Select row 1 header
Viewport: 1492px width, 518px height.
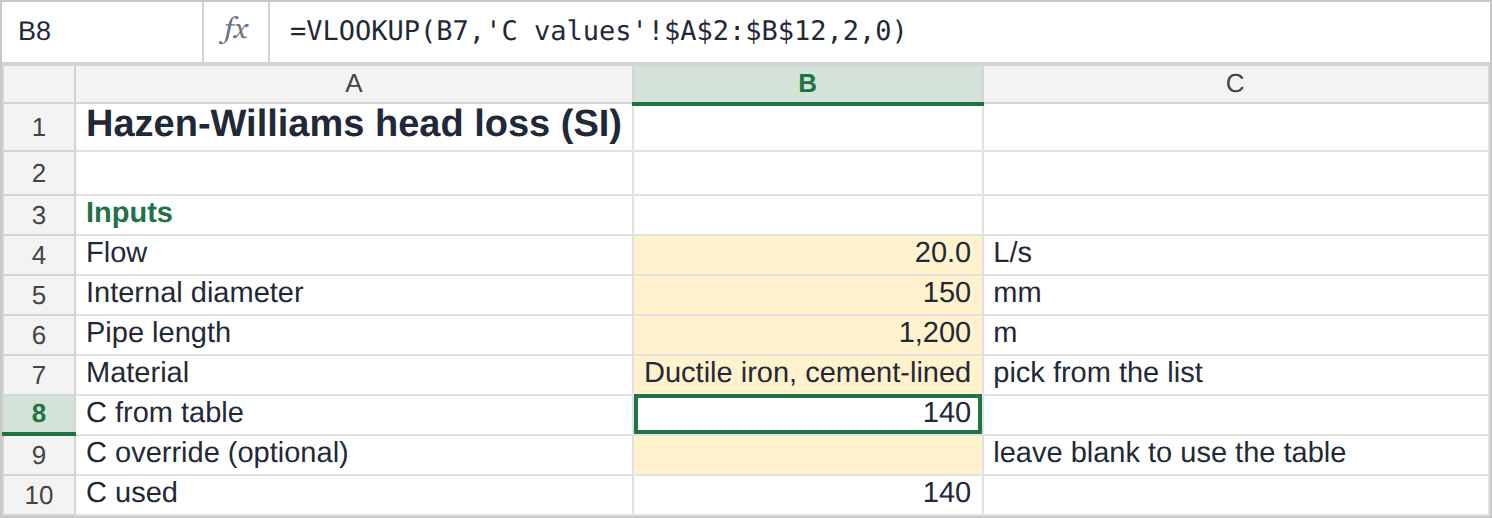pos(39,128)
